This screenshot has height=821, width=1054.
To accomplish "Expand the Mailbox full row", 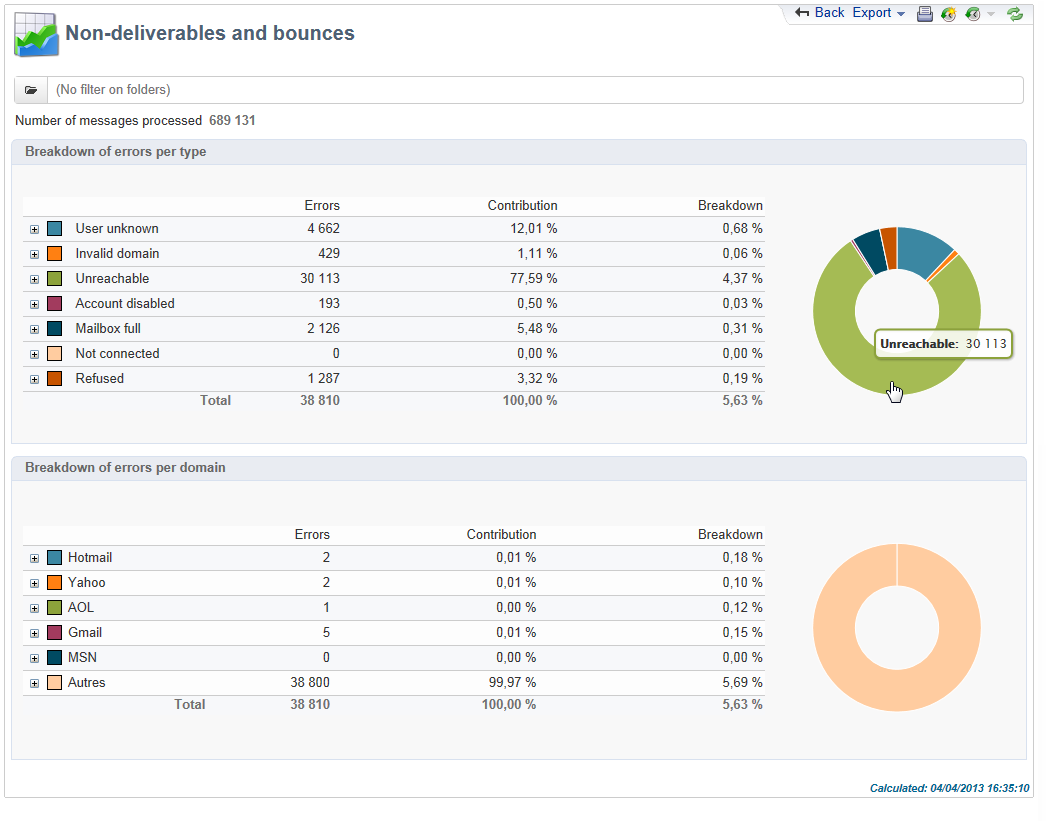I will pos(35,329).
